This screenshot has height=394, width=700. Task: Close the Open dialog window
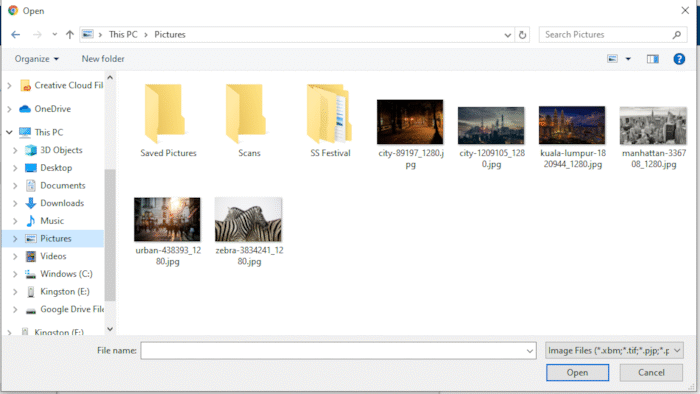(x=685, y=10)
